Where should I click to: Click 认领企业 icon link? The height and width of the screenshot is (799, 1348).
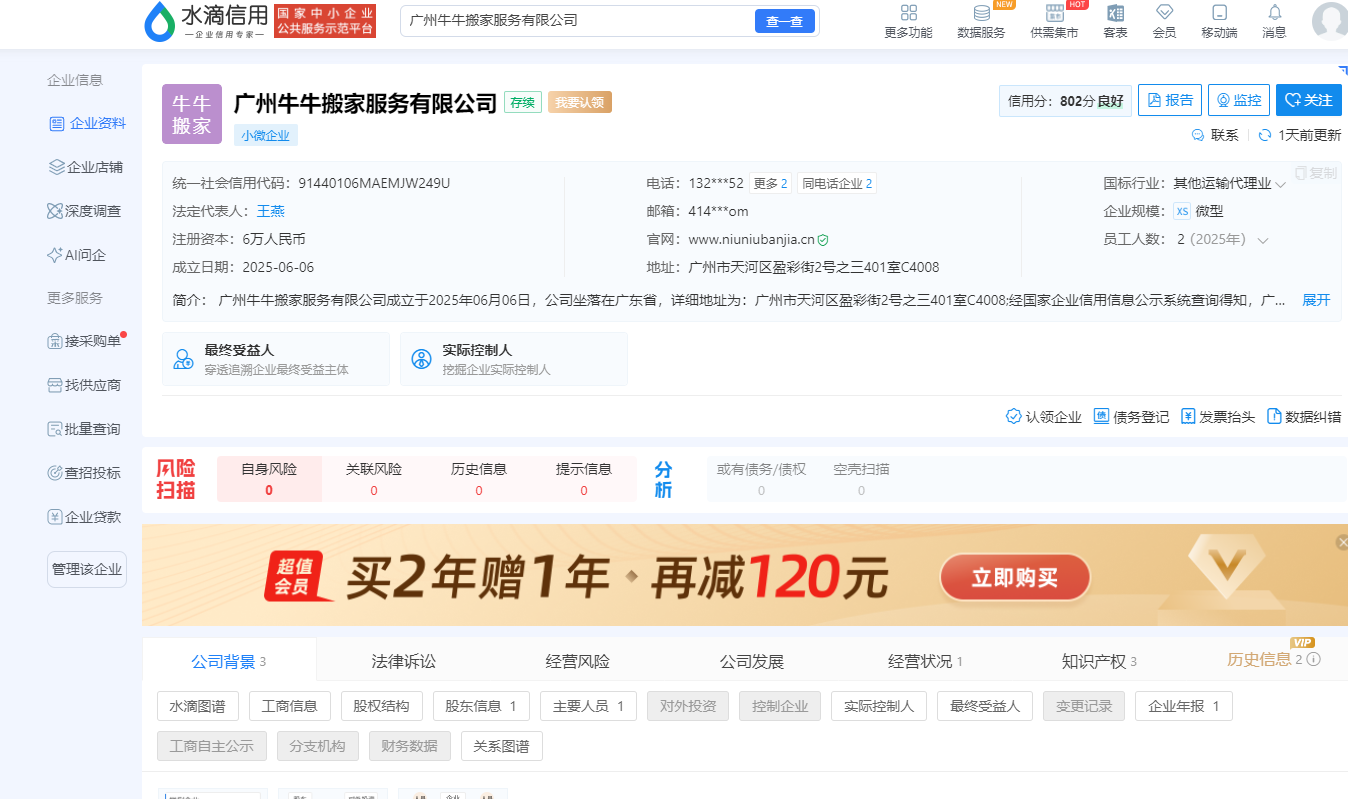[x=1044, y=417]
